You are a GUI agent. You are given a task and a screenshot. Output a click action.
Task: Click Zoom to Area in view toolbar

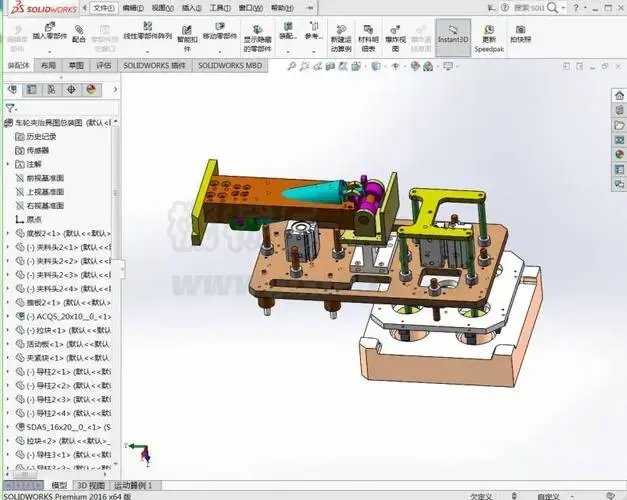click(305, 66)
